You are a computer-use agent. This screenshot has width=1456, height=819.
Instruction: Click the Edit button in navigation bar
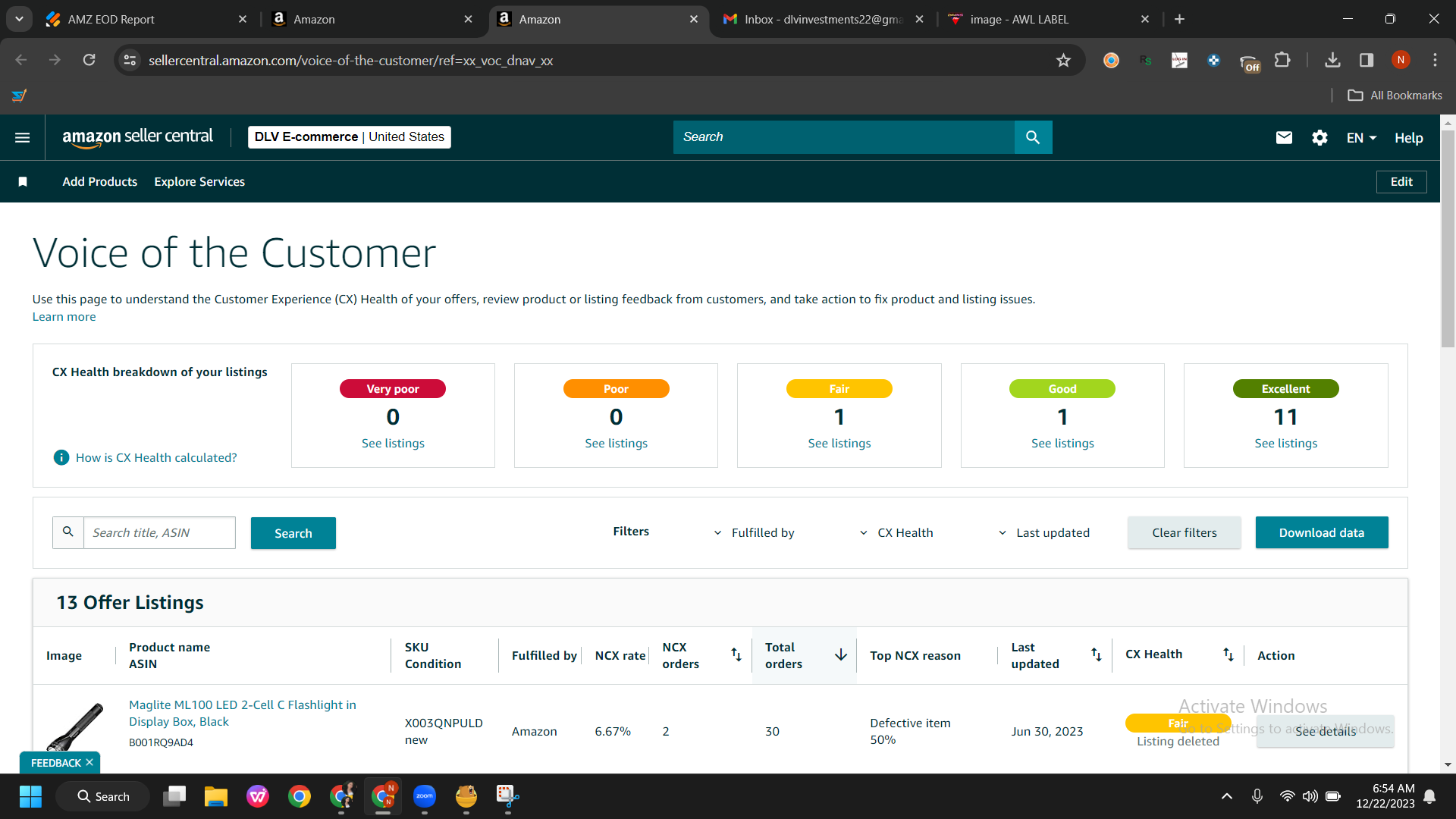[x=1401, y=182]
